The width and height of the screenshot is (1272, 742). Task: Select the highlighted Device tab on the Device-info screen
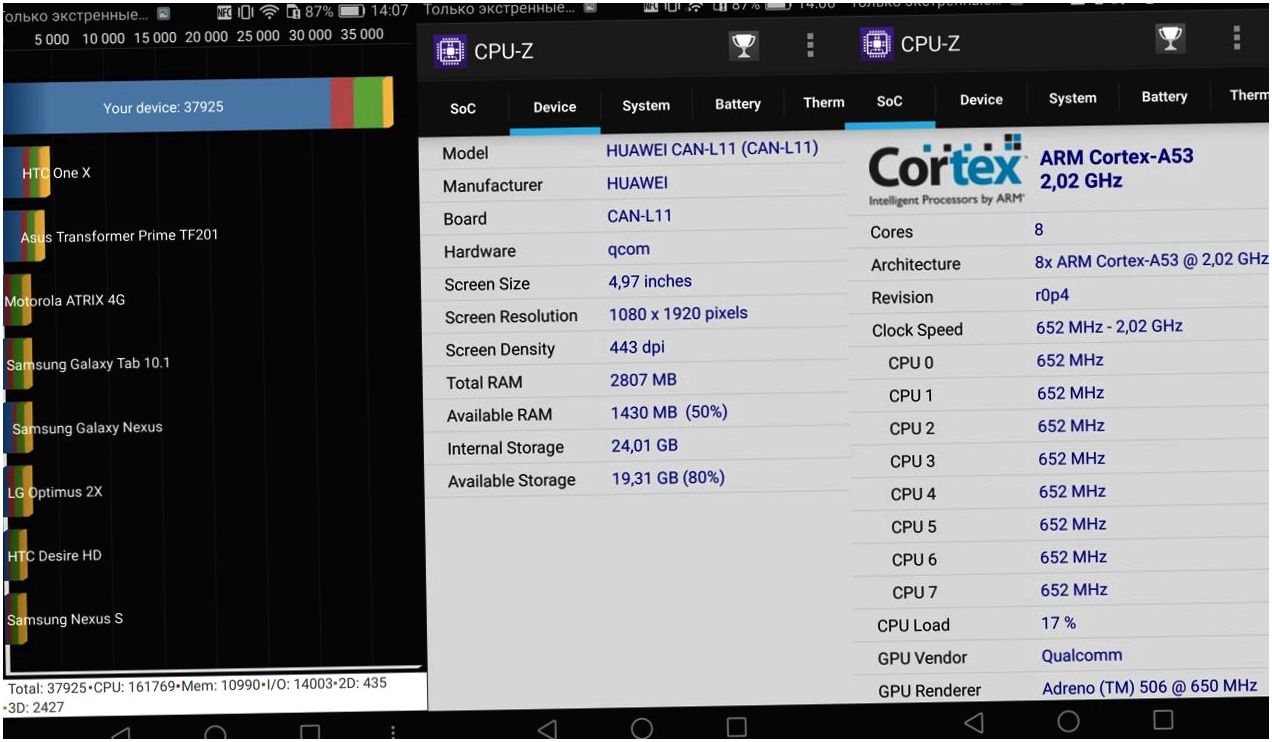[x=554, y=107]
